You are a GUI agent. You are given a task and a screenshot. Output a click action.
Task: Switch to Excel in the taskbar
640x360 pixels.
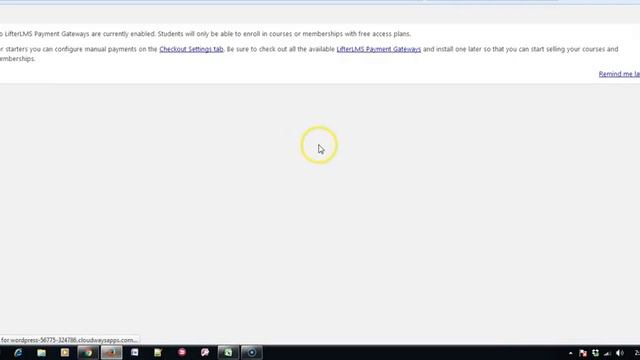228,352
